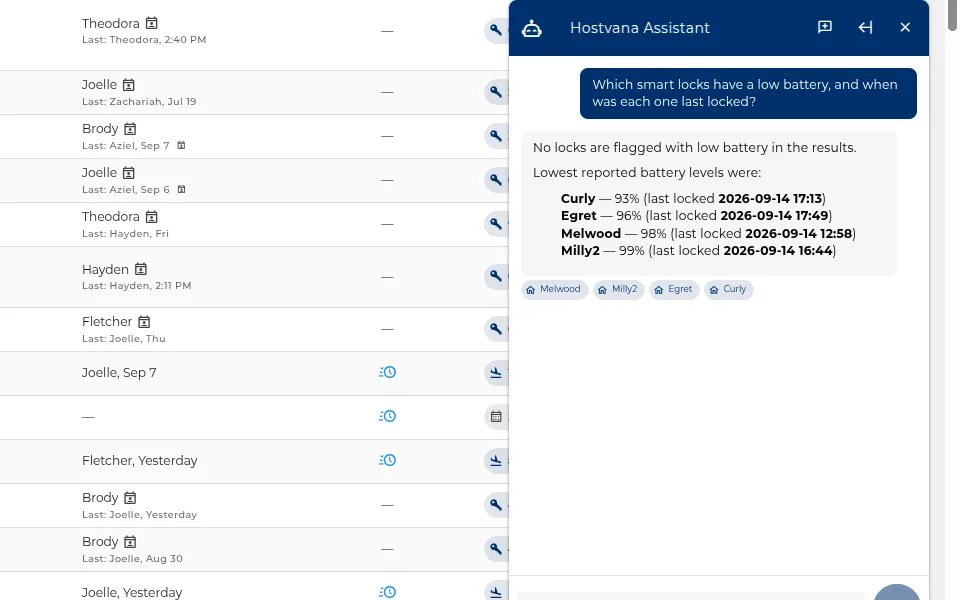The image size is (960, 600).
Task: Open the Curly property chip
Action: click(x=729, y=289)
